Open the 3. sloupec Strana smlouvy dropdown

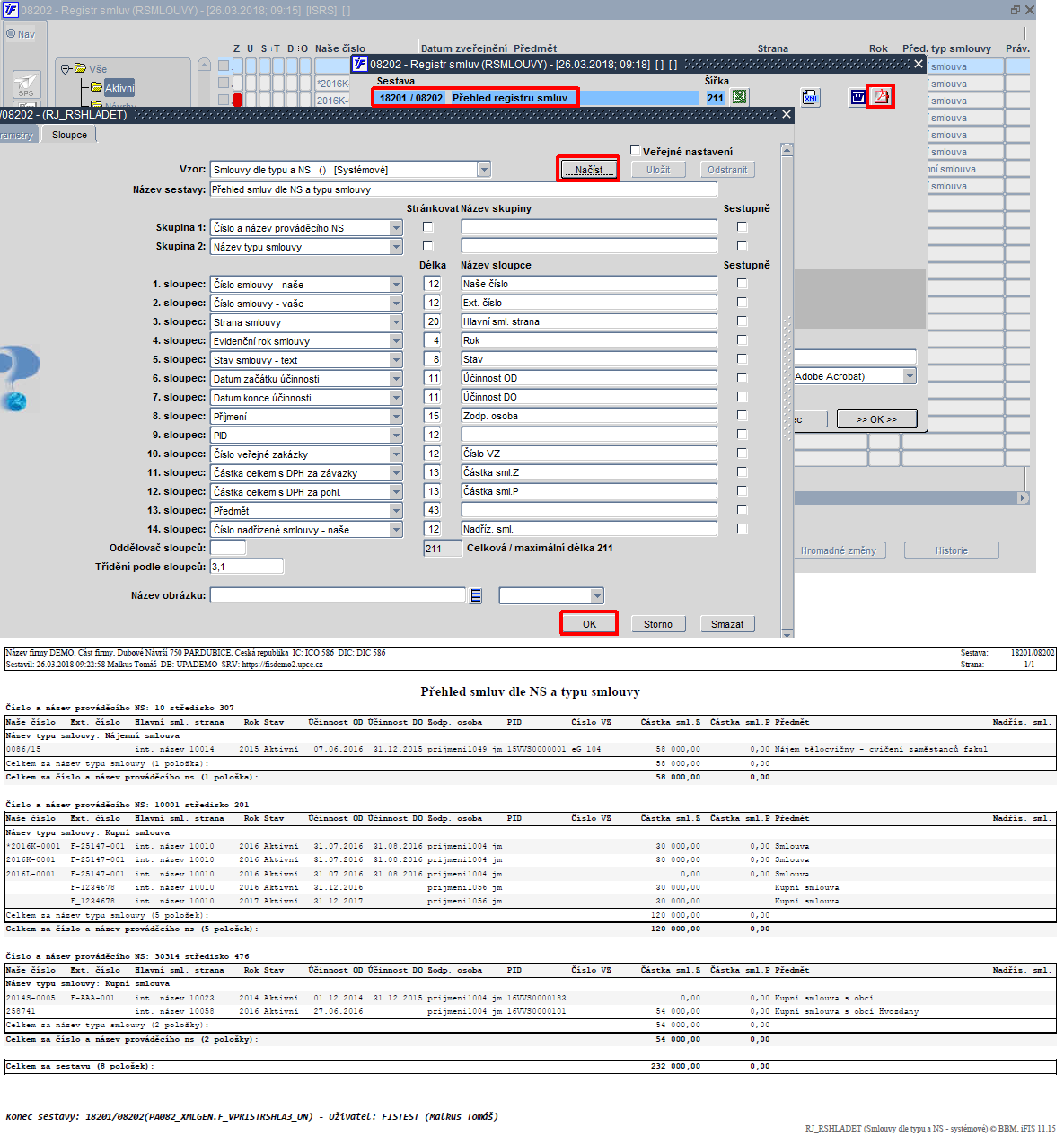coord(396,322)
